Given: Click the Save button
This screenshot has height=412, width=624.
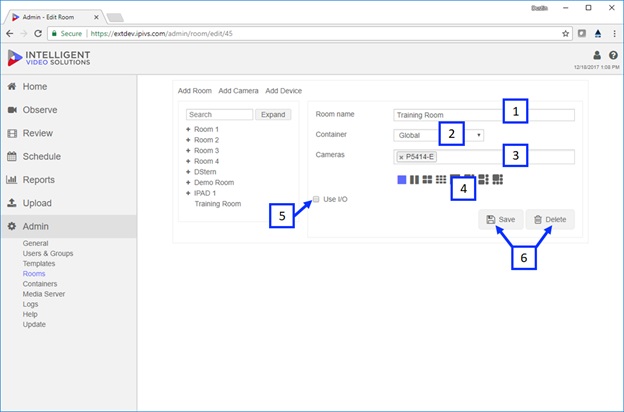Looking at the screenshot, I should (x=501, y=219).
